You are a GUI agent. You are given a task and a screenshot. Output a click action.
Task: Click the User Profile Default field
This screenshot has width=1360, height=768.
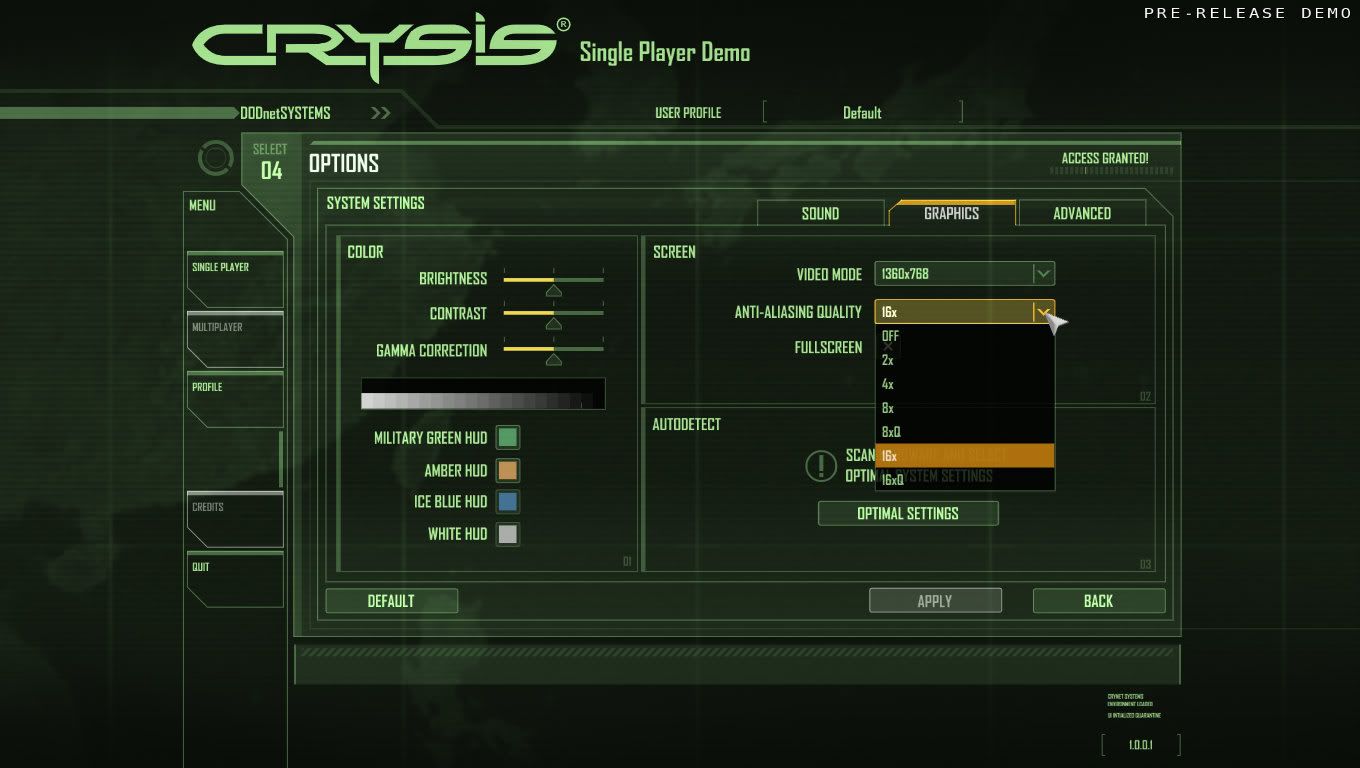[862, 113]
